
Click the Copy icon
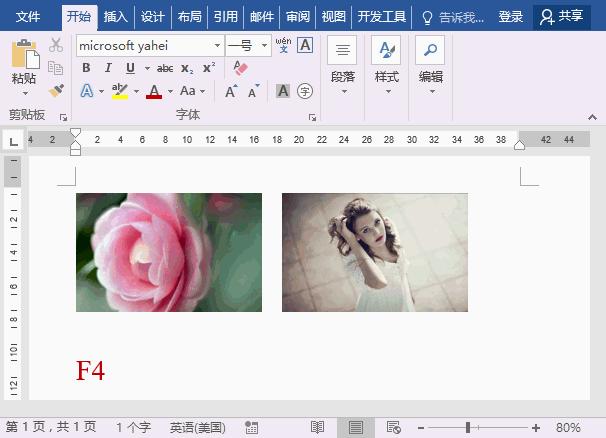(56, 68)
